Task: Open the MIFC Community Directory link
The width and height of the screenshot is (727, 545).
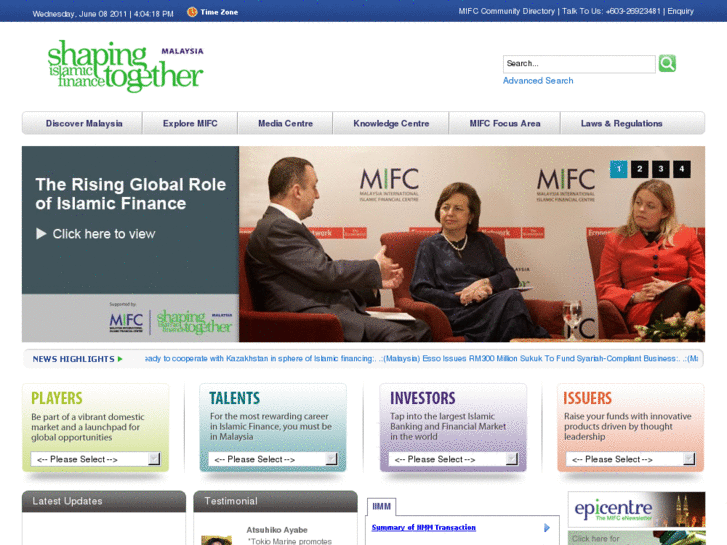Action: coord(507,11)
